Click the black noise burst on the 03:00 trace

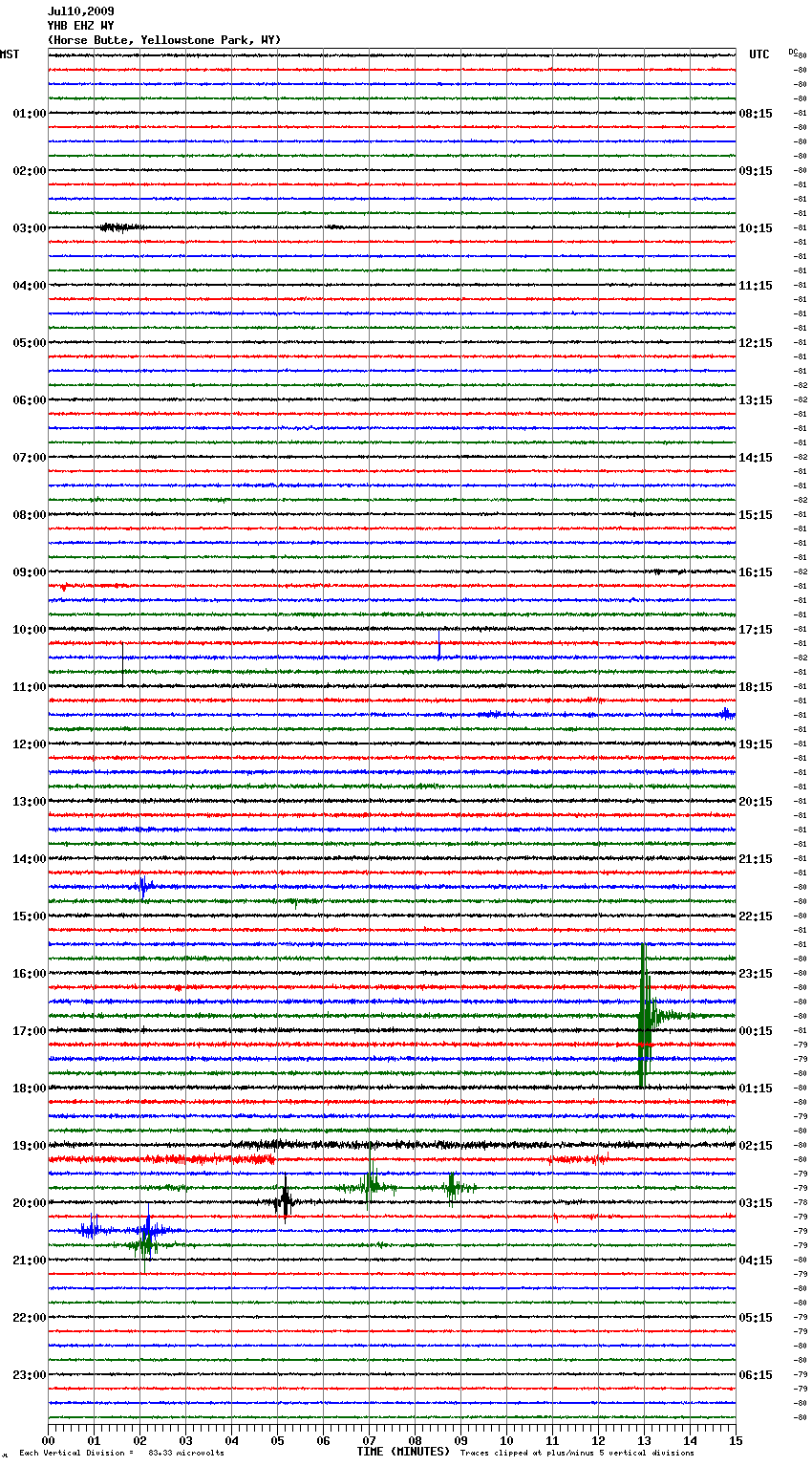tap(120, 227)
